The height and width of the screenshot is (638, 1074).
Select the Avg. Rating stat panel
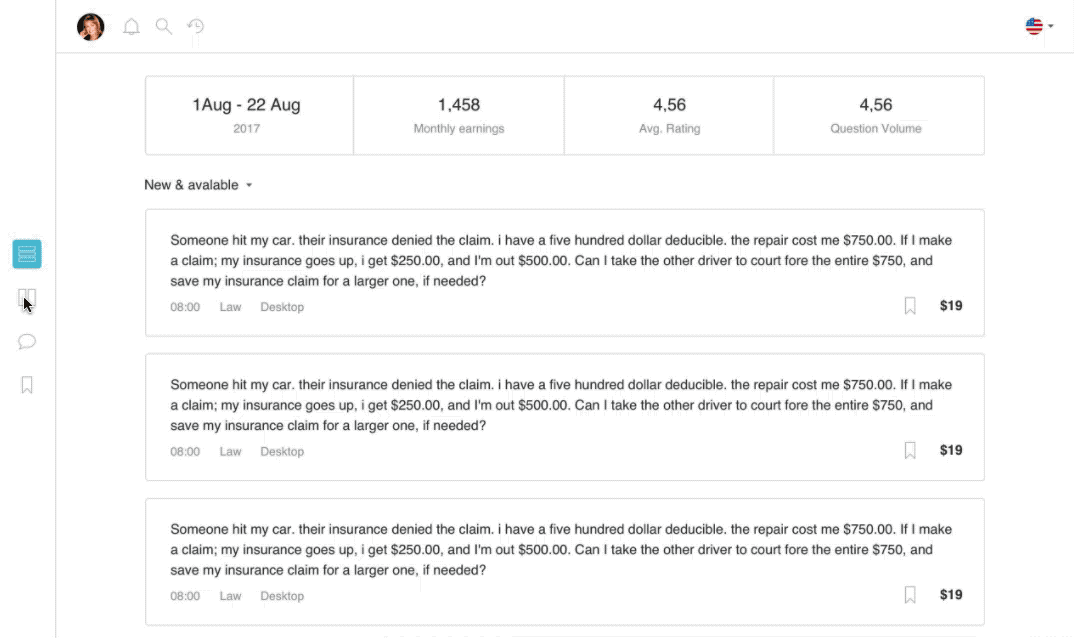[669, 115]
